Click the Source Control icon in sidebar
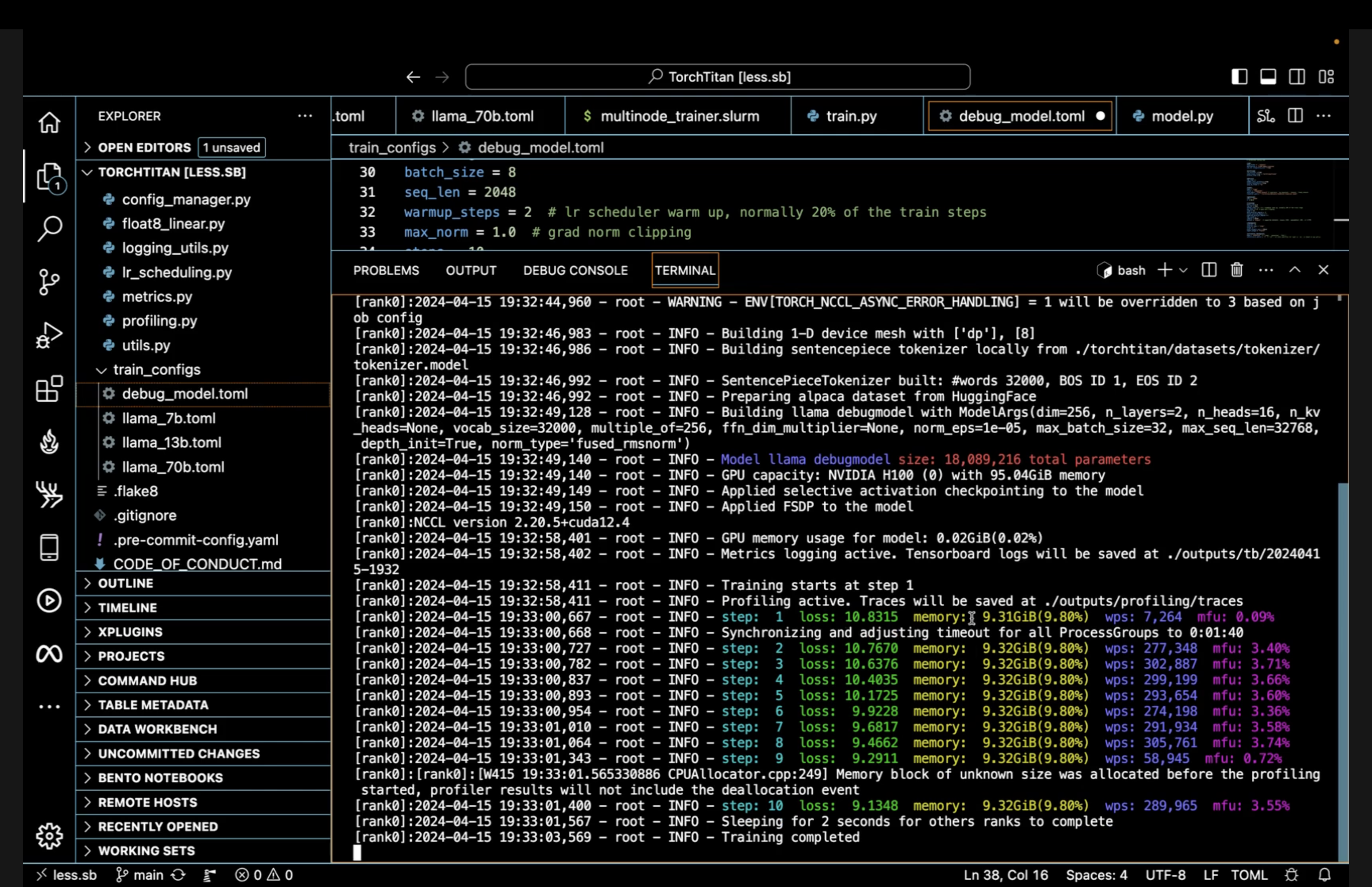Viewport: 1372px width, 887px height. 49,281
